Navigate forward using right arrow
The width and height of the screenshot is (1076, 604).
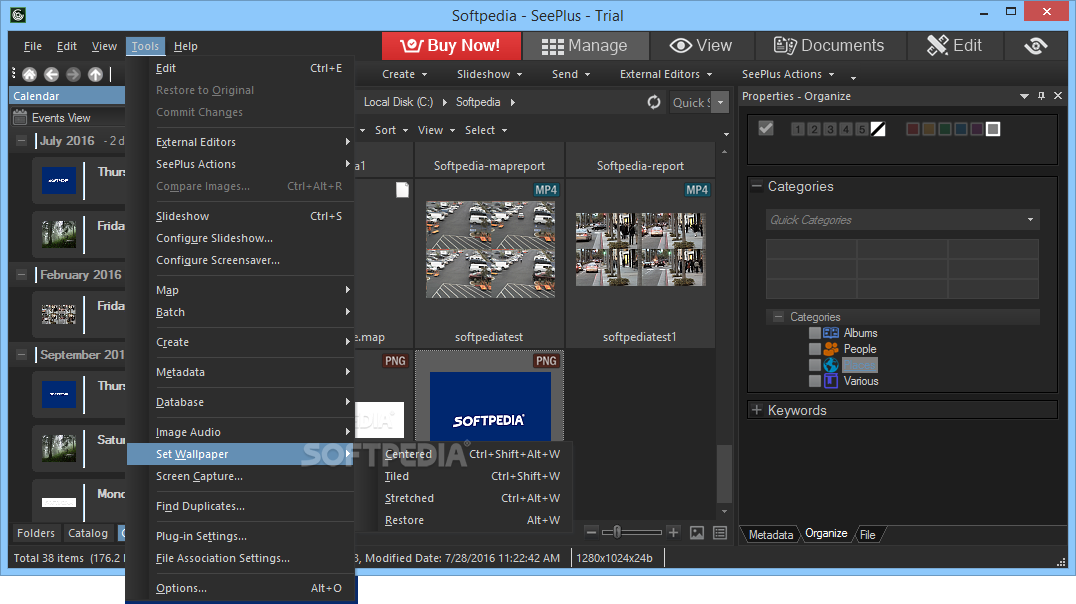(x=73, y=74)
